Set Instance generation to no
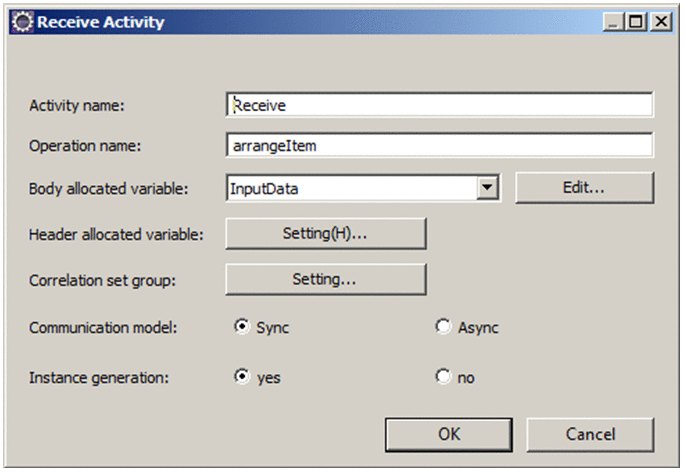This screenshot has height=473, width=685. coord(443,377)
